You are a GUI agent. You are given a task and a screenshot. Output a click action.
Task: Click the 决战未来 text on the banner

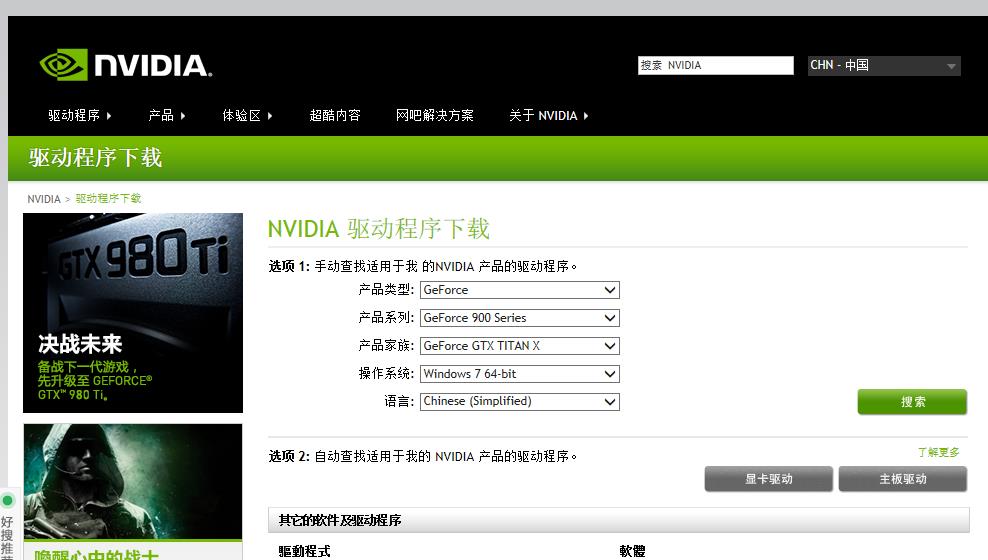coord(80,344)
